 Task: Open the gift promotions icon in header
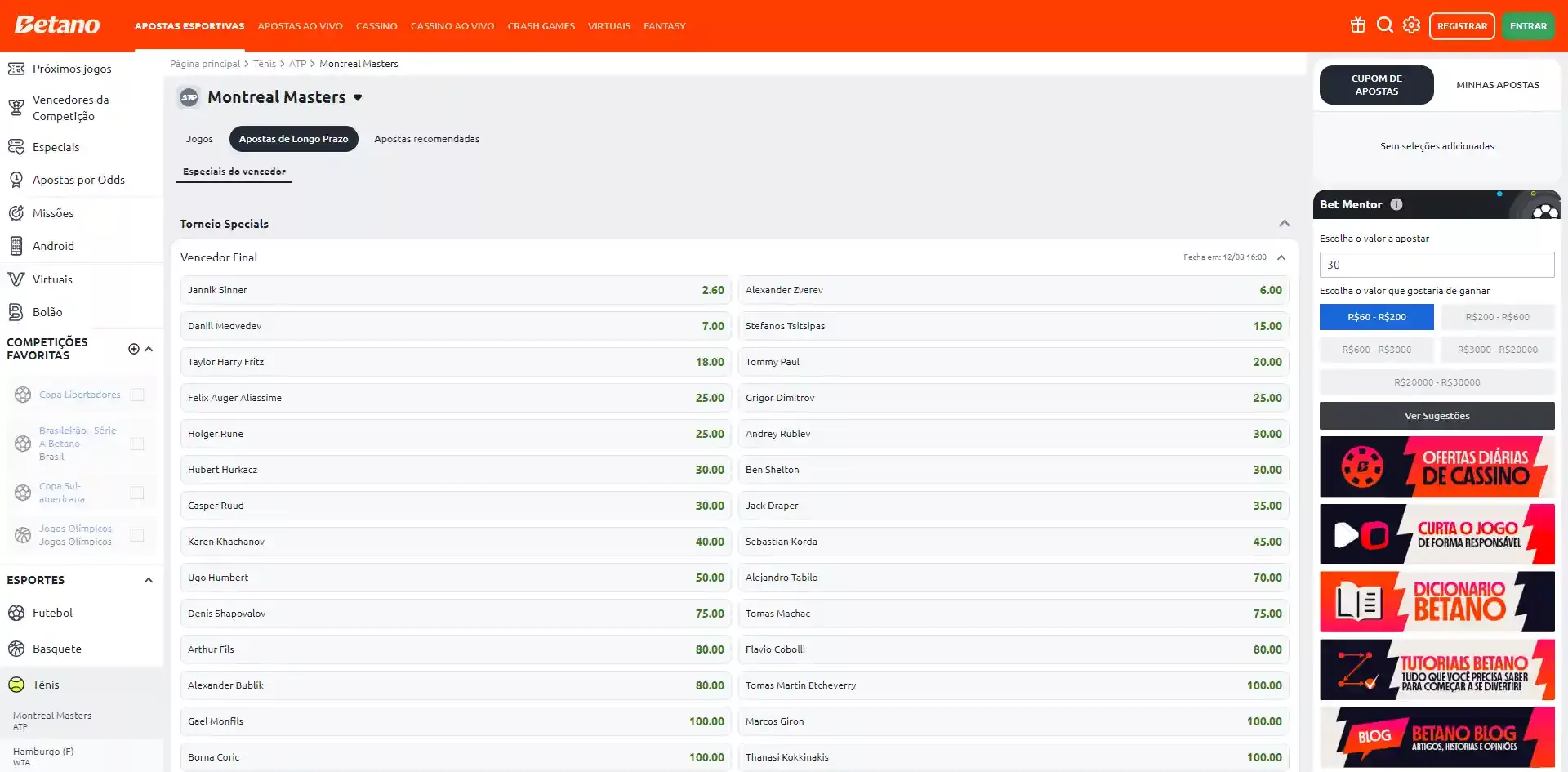(x=1357, y=25)
